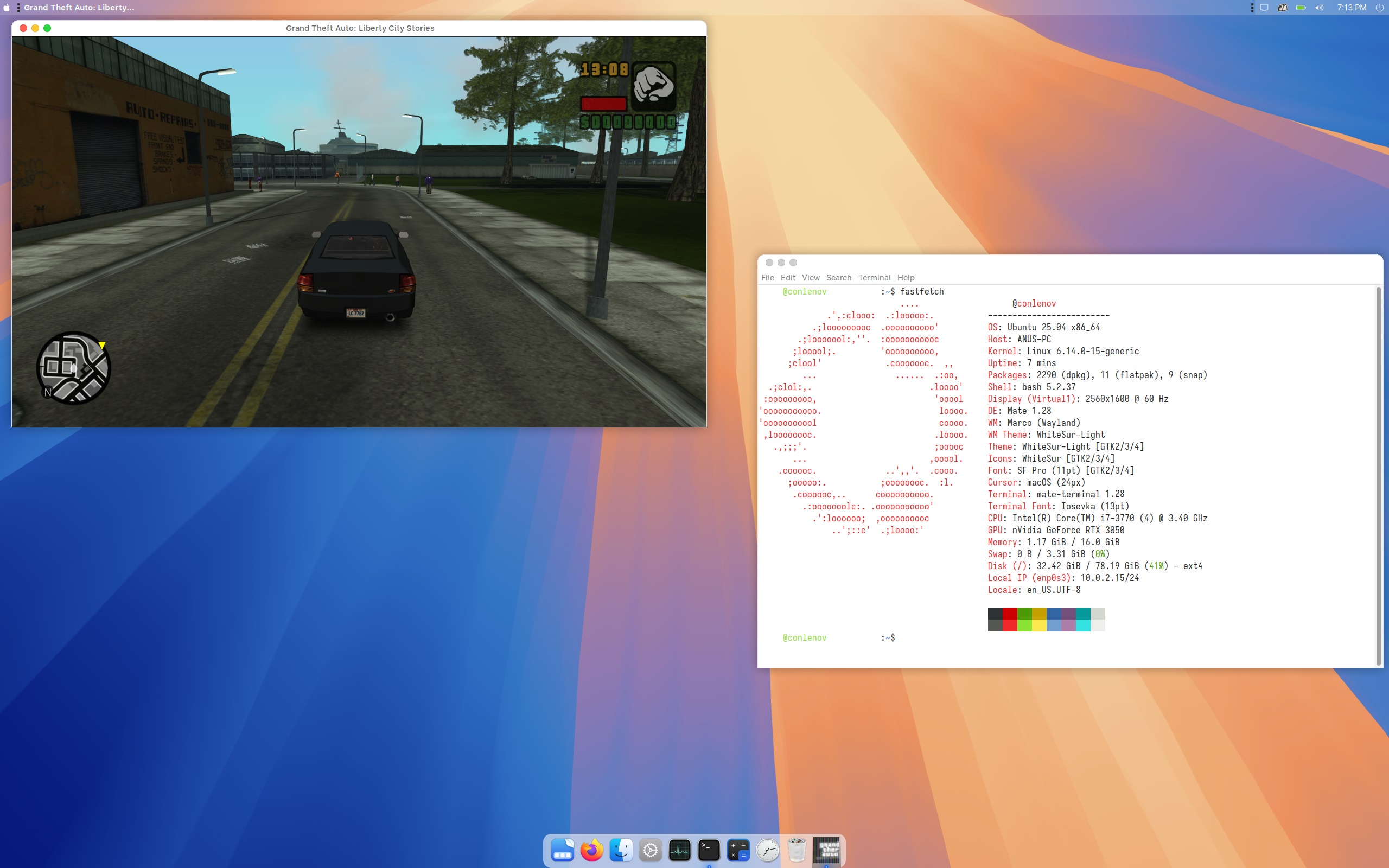Click the 'Packages: 2290 (dpkg)' line
This screenshot has height=868, width=1389.
point(1098,375)
